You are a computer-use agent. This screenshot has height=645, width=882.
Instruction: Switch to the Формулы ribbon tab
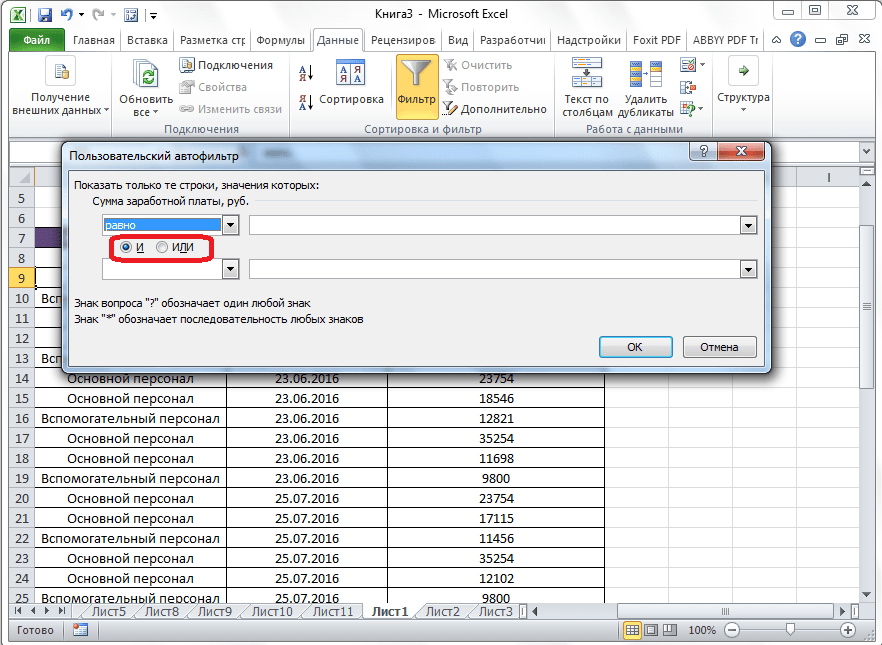pyautogui.click(x=280, y=41)
